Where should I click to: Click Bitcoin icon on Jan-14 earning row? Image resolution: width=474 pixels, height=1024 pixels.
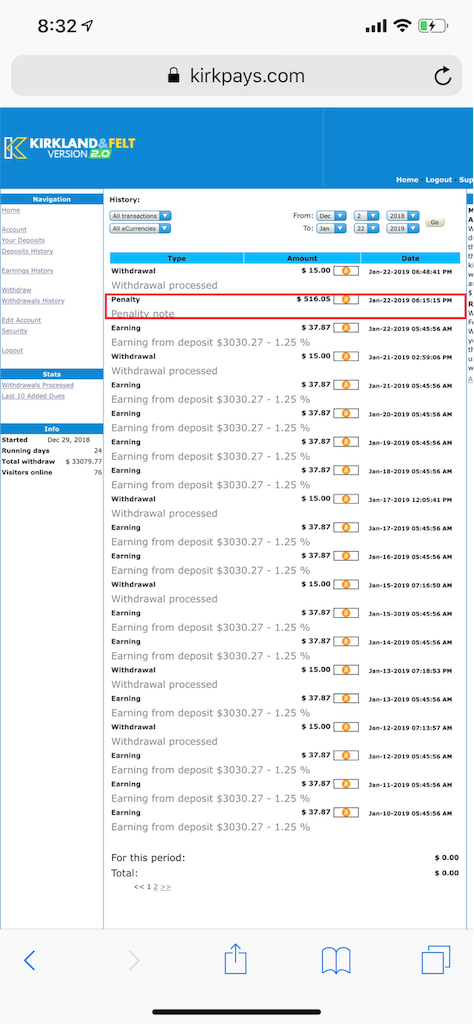[346, 641]
